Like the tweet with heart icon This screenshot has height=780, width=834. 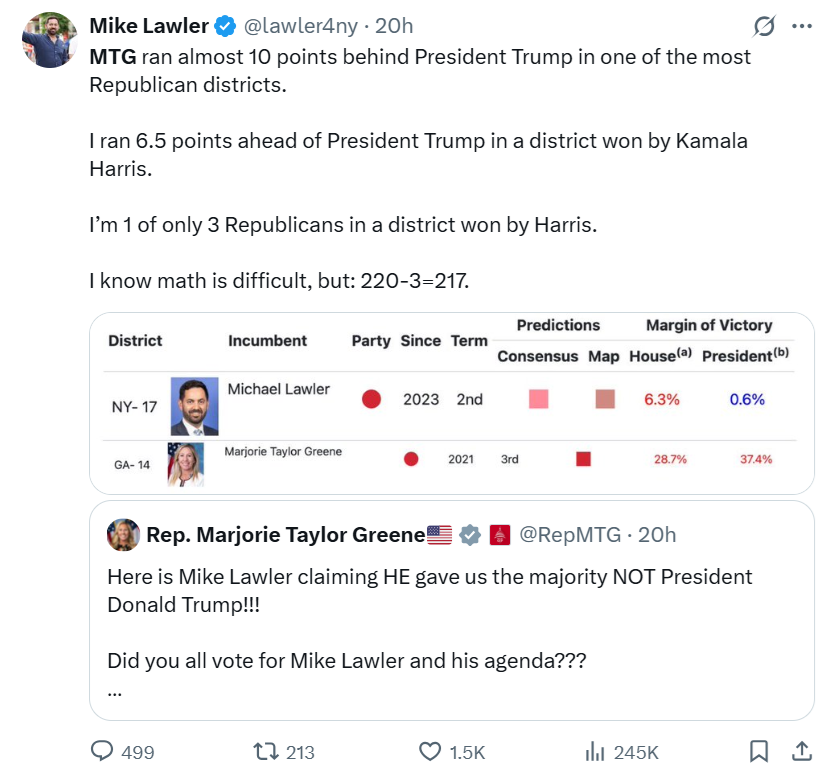pos(430,751)
